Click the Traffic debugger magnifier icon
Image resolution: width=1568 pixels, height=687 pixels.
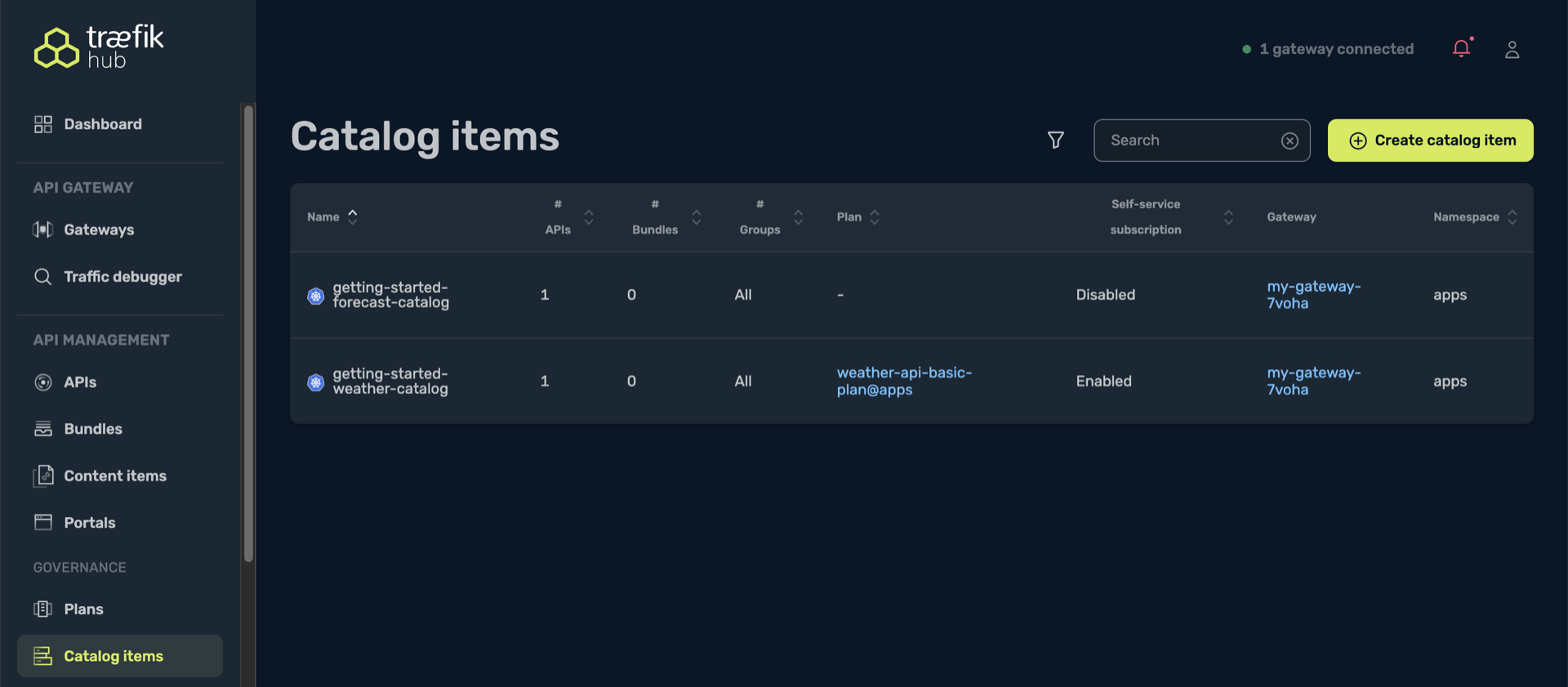coord(43,276)
